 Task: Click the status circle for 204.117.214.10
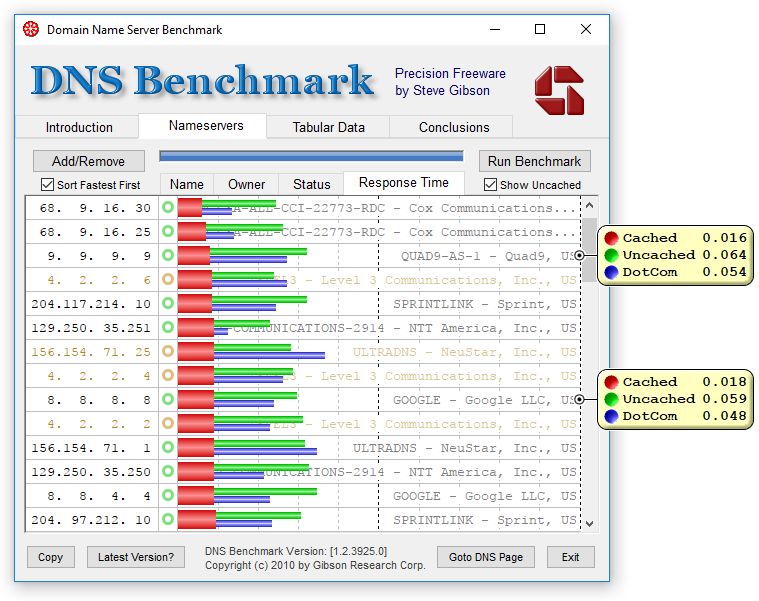pyautogui.click(x=168, y=303)
